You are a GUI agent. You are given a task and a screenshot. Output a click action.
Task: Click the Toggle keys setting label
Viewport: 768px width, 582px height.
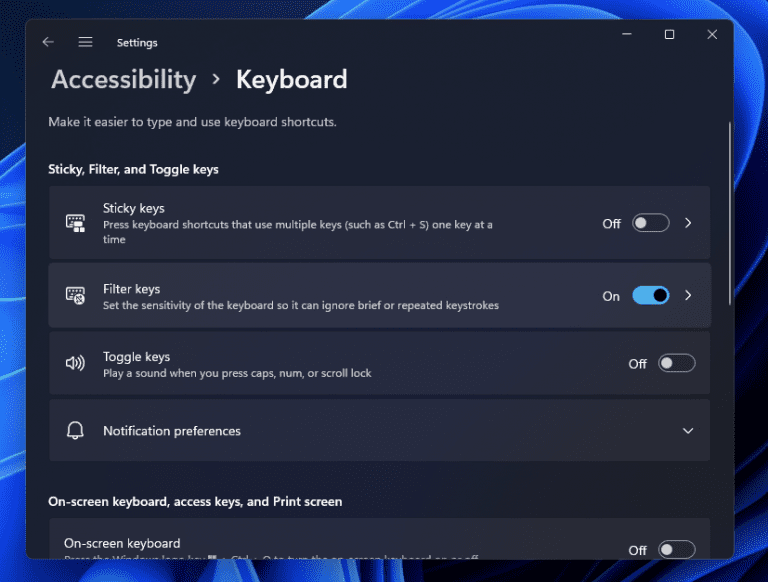coord(136,357)
